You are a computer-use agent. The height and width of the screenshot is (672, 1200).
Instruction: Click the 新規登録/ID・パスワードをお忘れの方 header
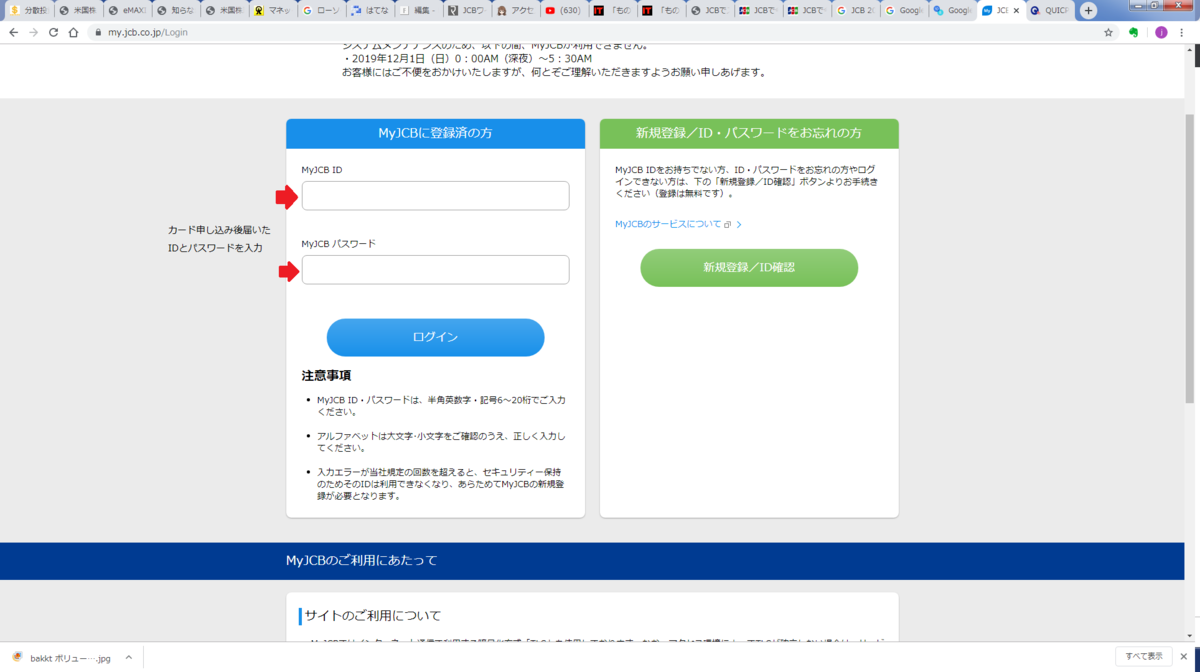pos(749,133)
